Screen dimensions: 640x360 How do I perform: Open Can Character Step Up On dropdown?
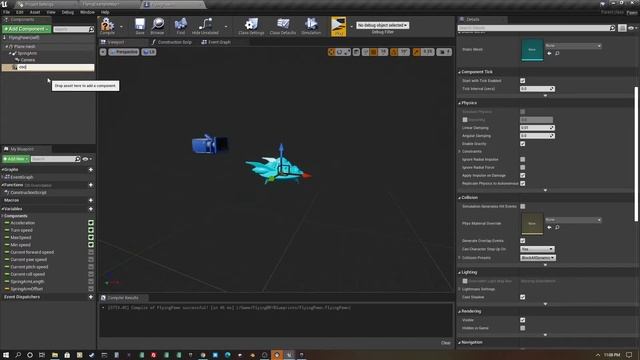coord(537,249)
